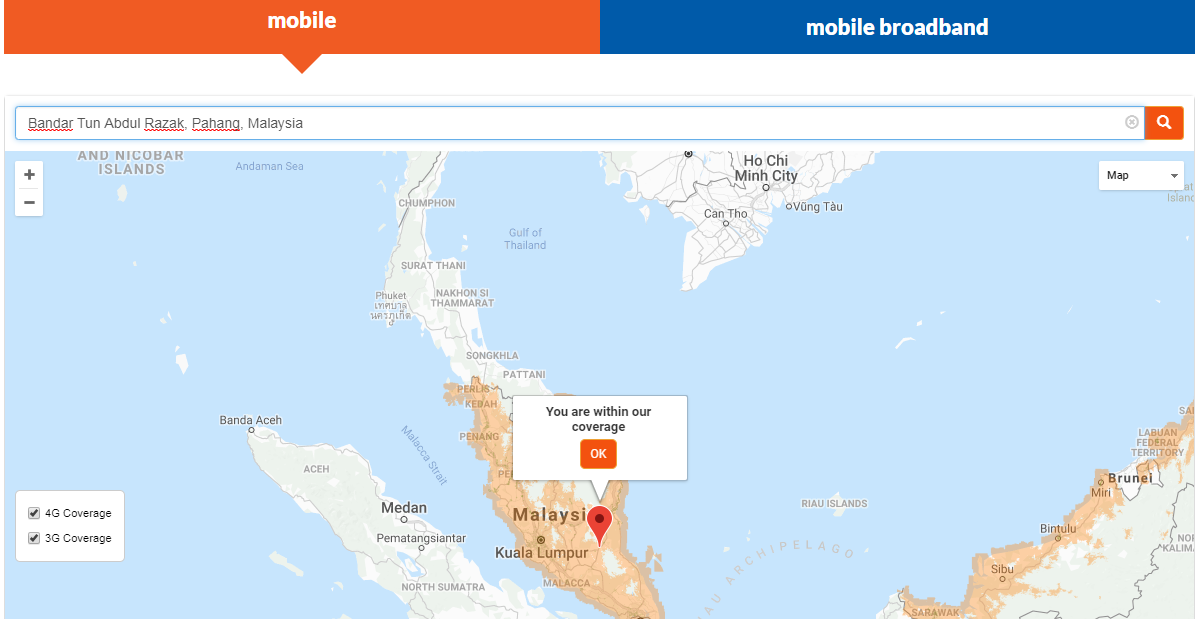Image resolution: width=1200 pixels, height=619 pixels.
Task: Open the Map type dropdown
Action: point(1141,175)
